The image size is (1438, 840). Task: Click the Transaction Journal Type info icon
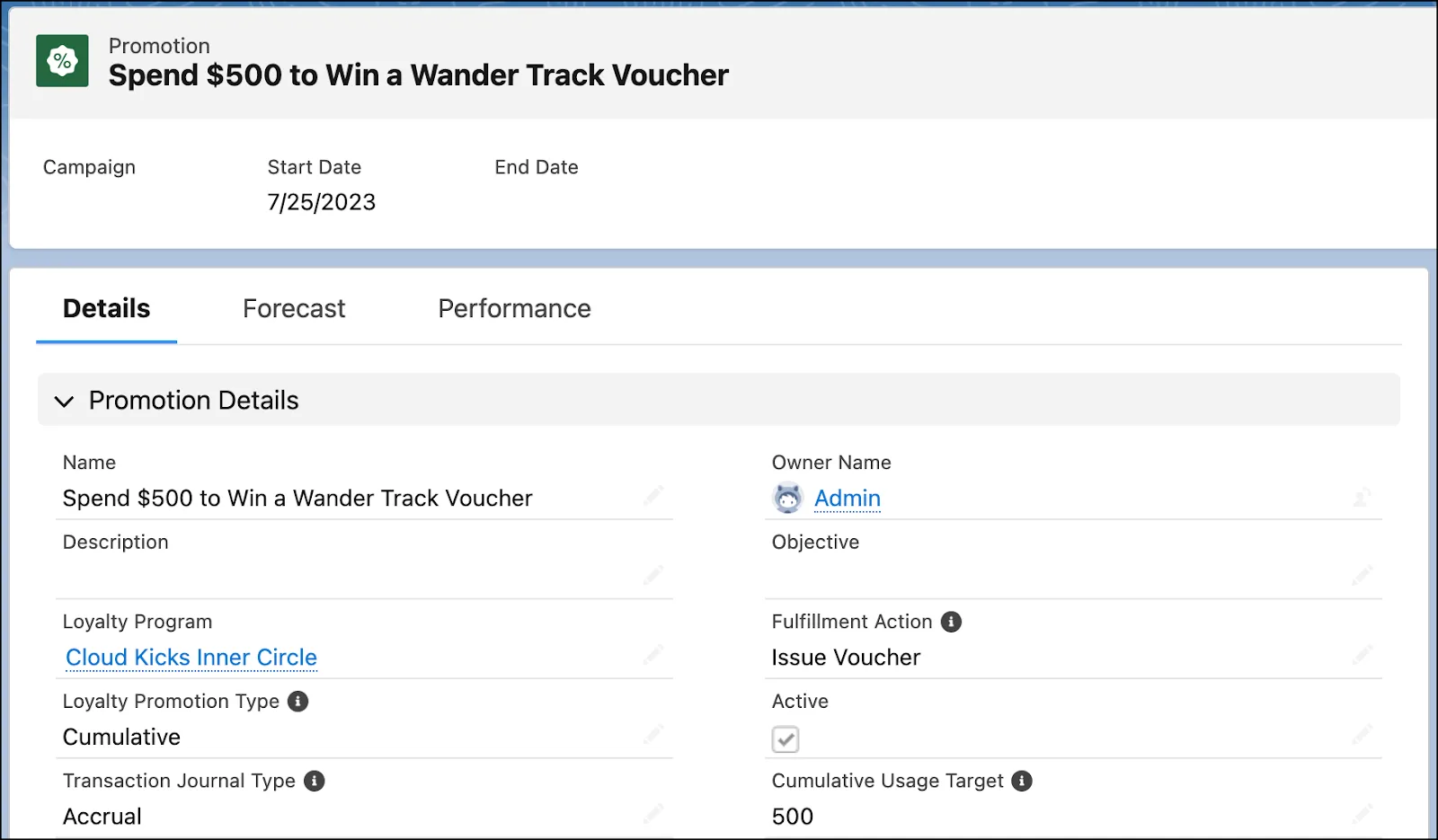[313, 781]
